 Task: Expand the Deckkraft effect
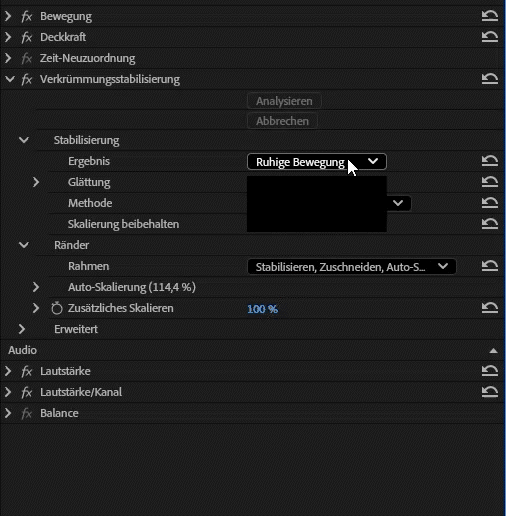pyautogui.click(x=8, y=37)
